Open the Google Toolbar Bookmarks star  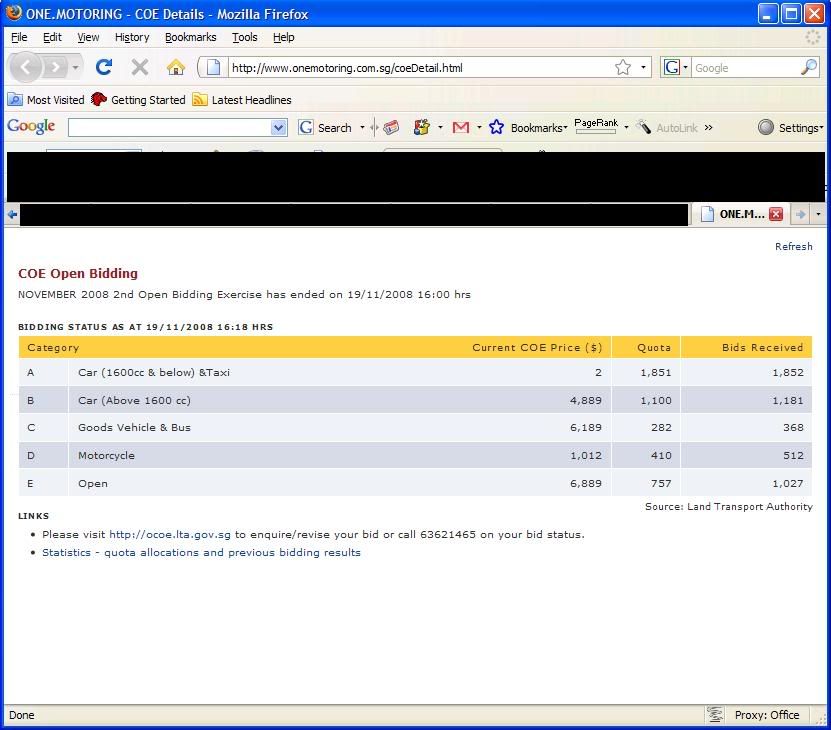pyautogui.click(x=496, y=127)
